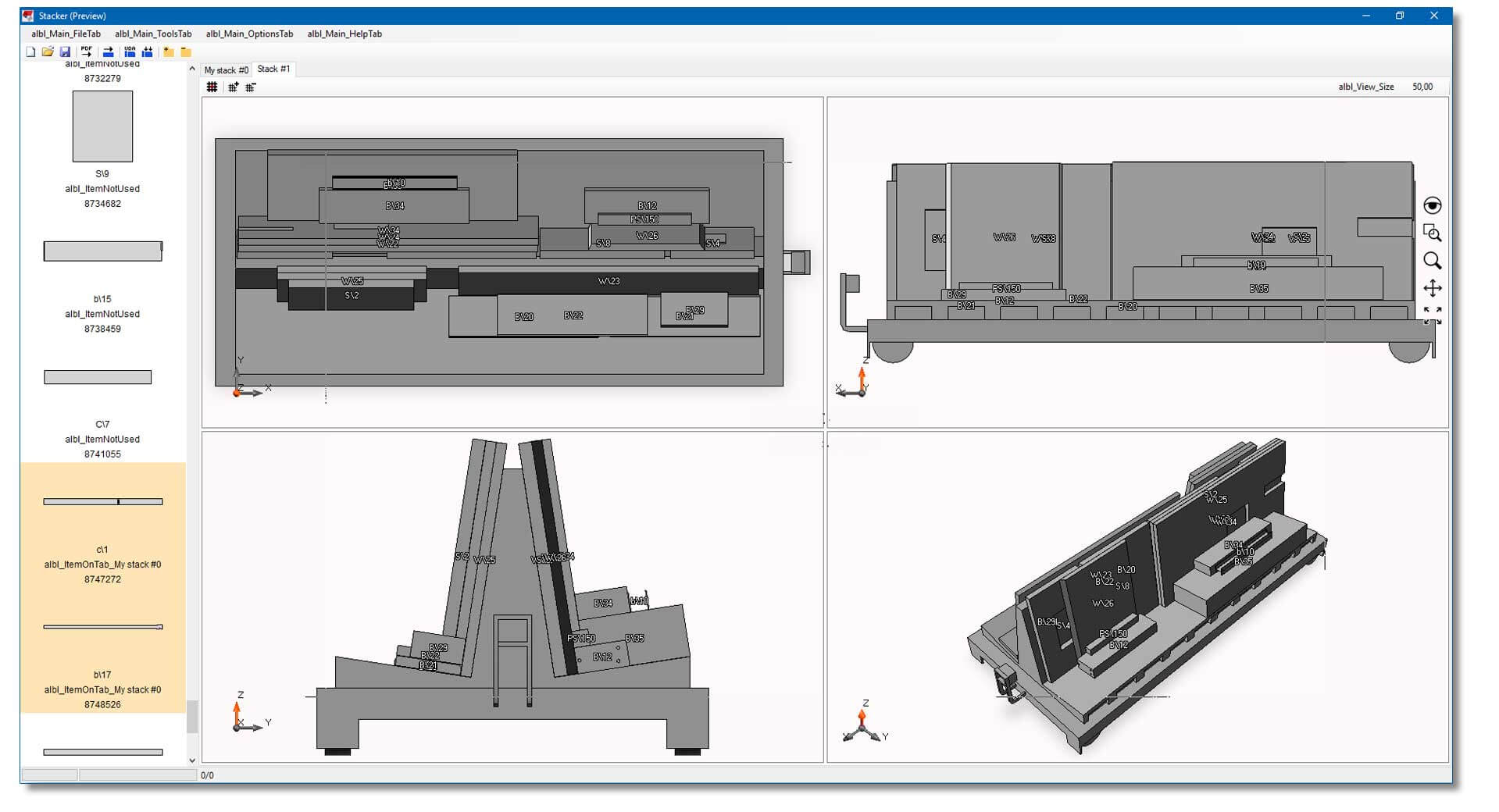Click the item list scroll down arrow
Image resolution: width=1499 pixels, height=812 pixels.
[192, 760]
